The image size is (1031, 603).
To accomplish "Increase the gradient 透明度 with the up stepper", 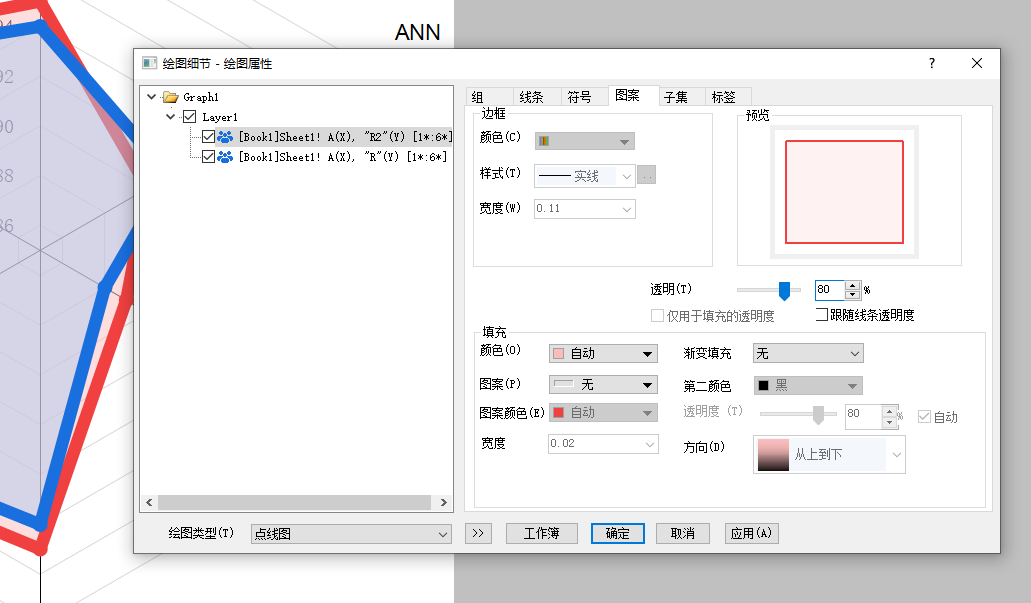I will tap(890, 411).
